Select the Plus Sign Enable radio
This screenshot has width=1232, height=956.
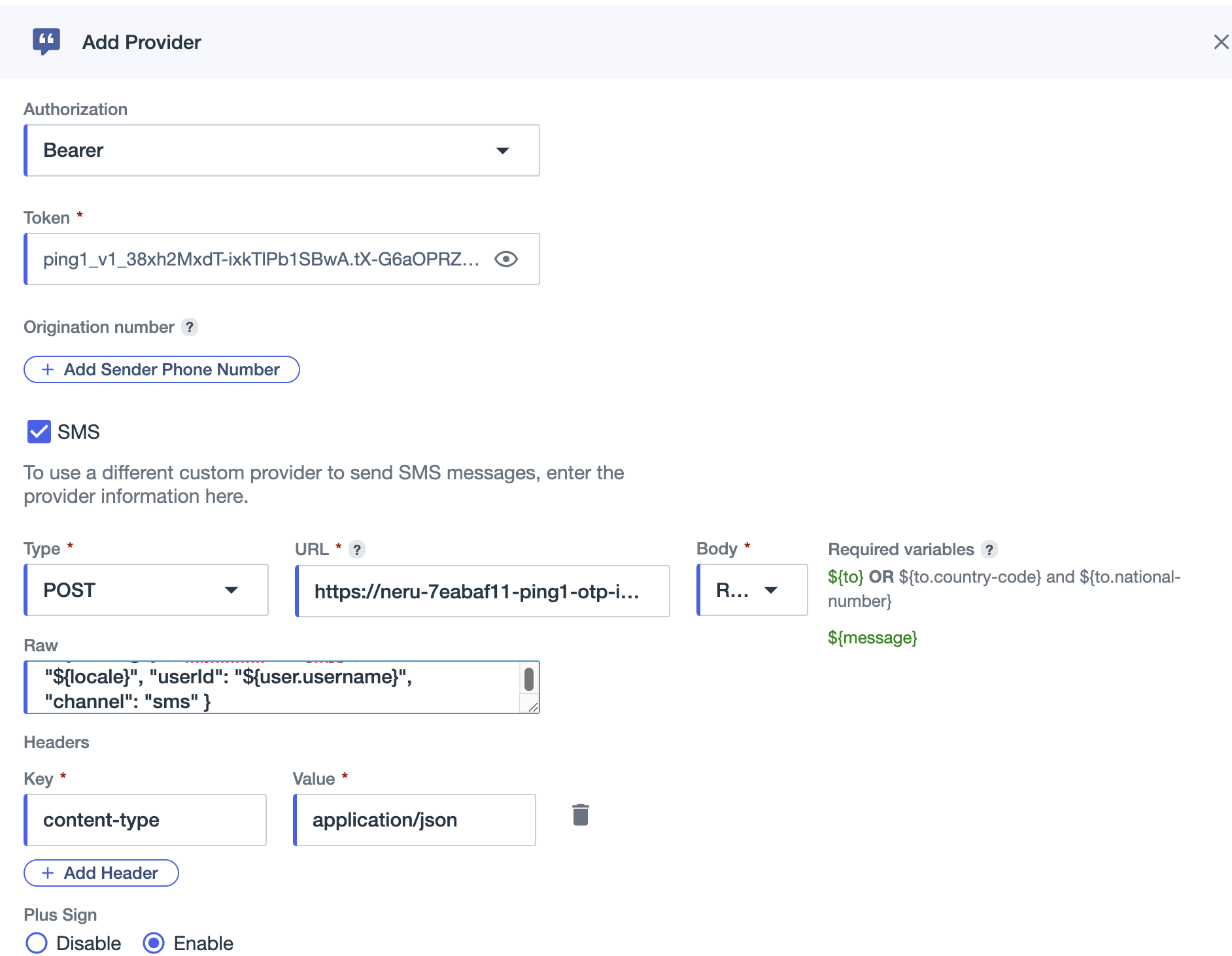pyautogui.click(x=154, y=943)
